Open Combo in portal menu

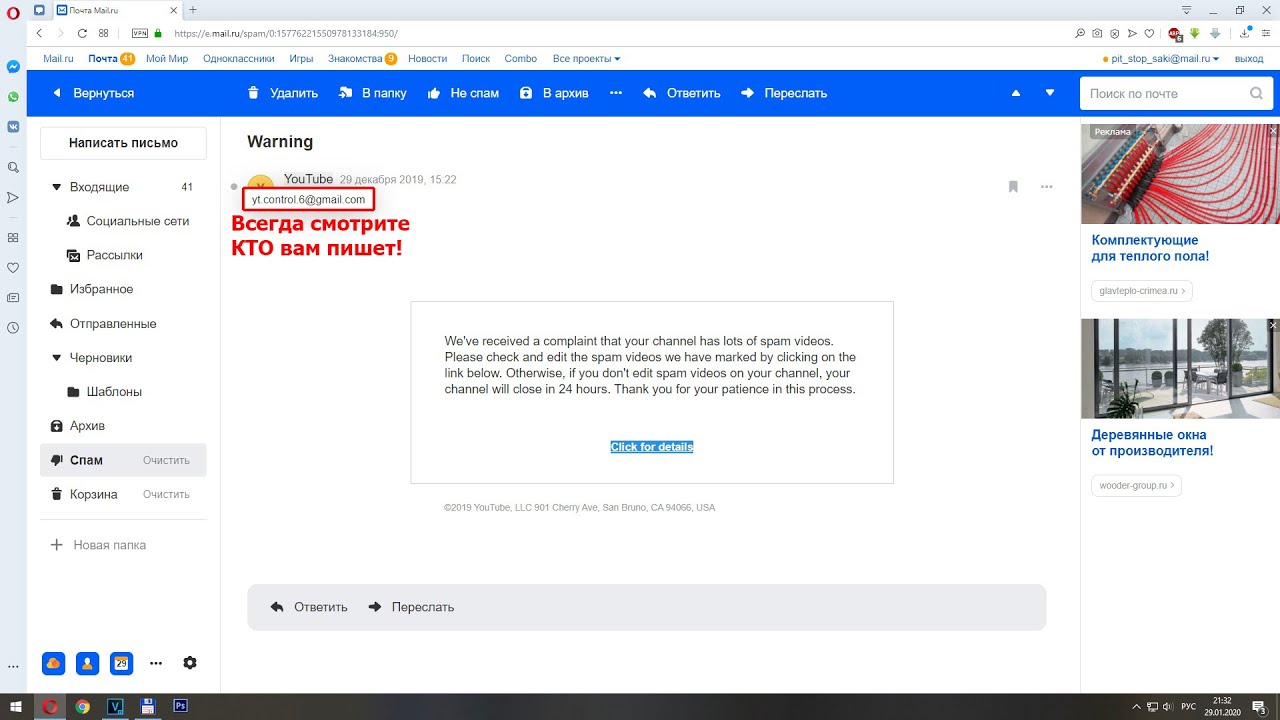[x=521, y=59]
